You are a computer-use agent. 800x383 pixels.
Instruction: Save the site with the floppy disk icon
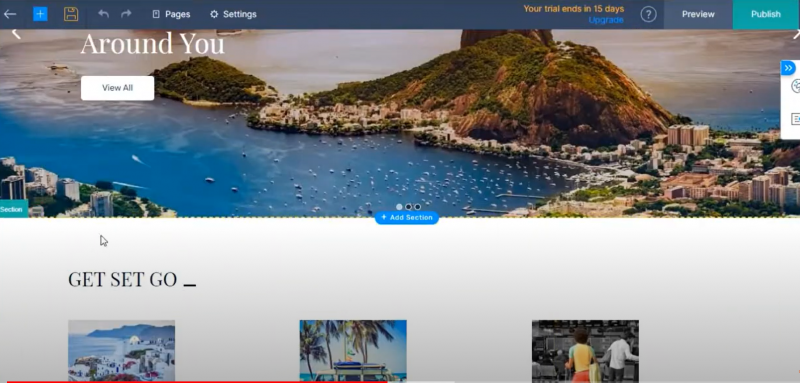tap(71, 14)
